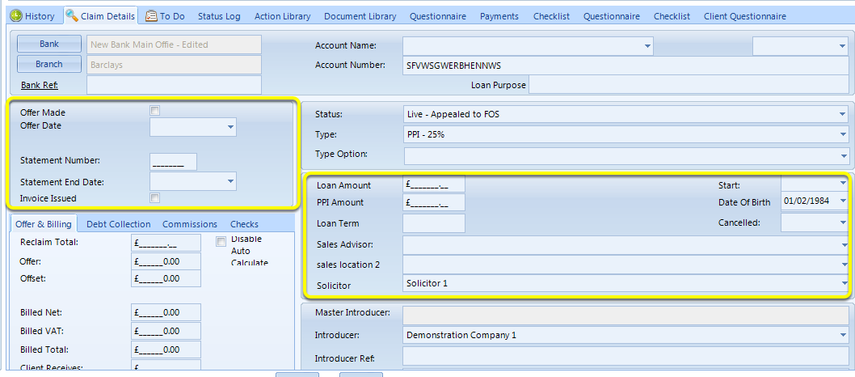Open the Client Questionnaire tab
Screen dimensions: 855x377
745,16
